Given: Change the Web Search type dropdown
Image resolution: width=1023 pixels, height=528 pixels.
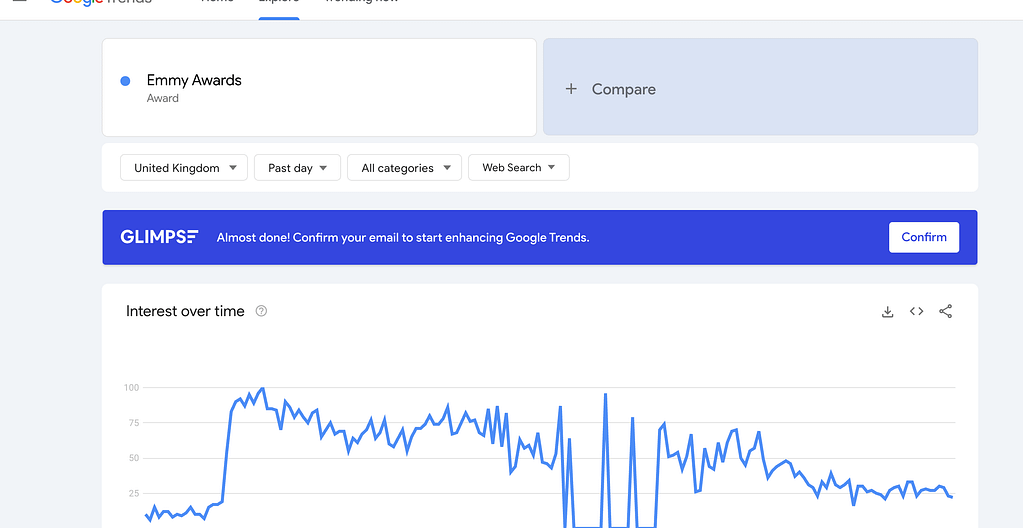Looking at the screenshot, I should 518,168.
